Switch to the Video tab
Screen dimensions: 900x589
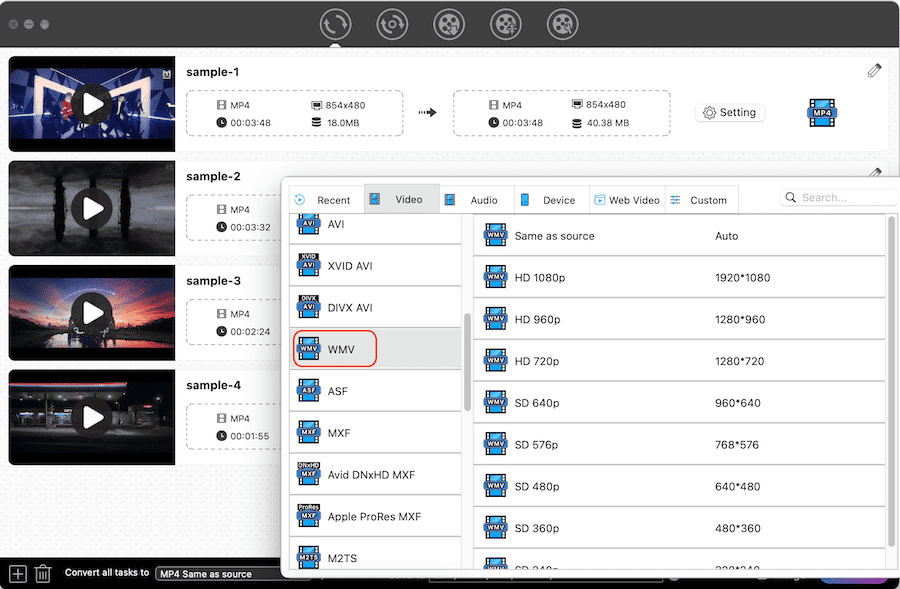[x=402, y=199]
